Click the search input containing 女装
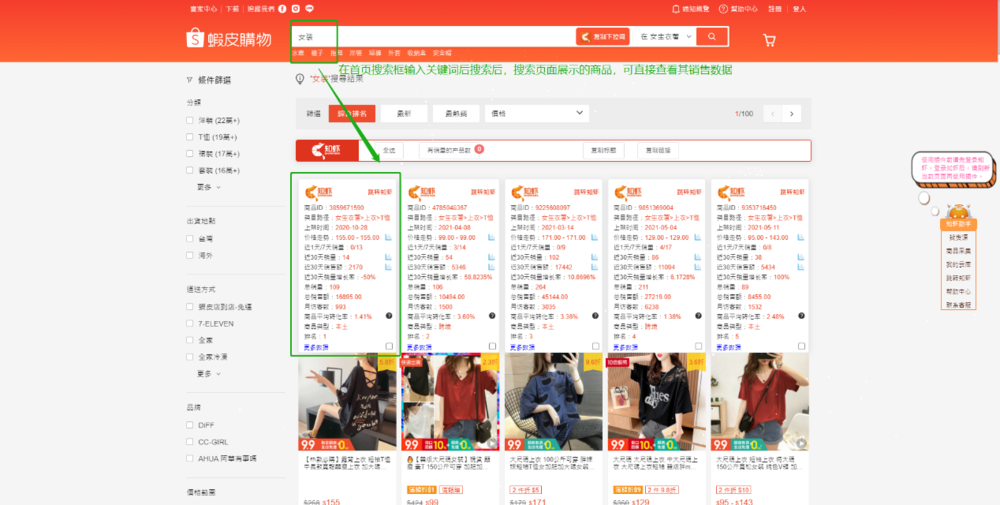 (x=433, y=37)
